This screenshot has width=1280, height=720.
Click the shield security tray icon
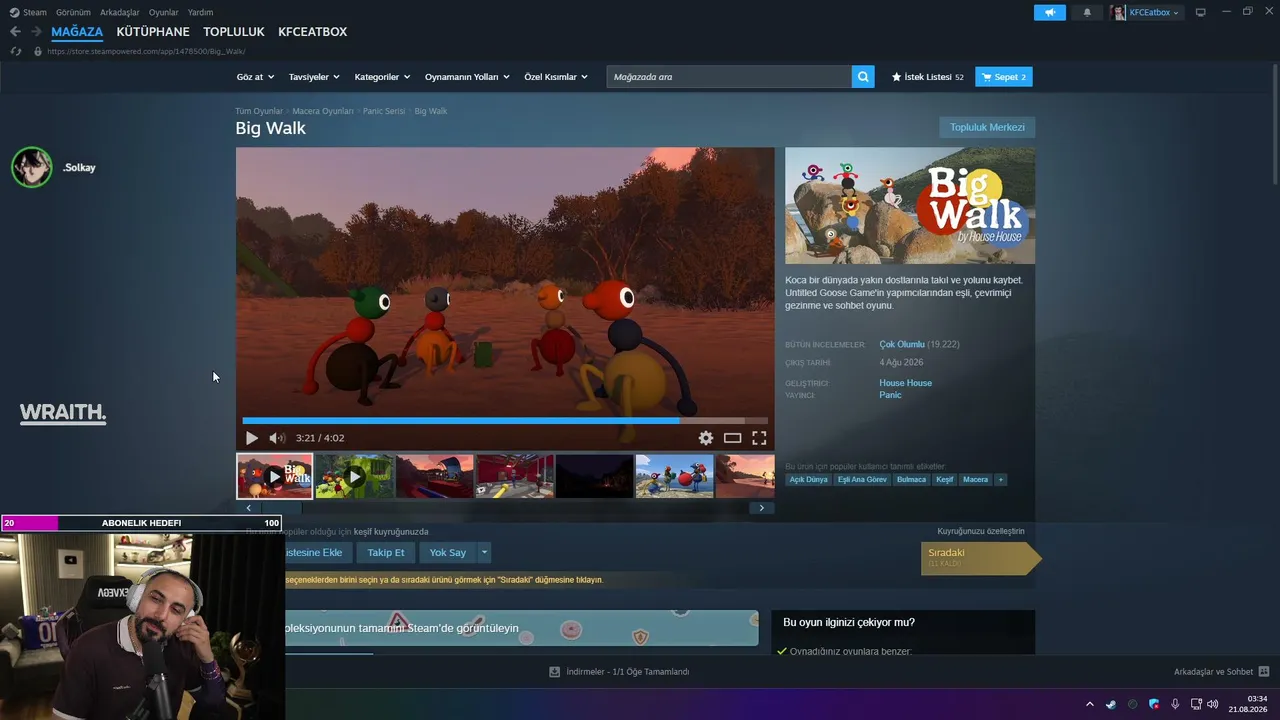click(1154, 704)
